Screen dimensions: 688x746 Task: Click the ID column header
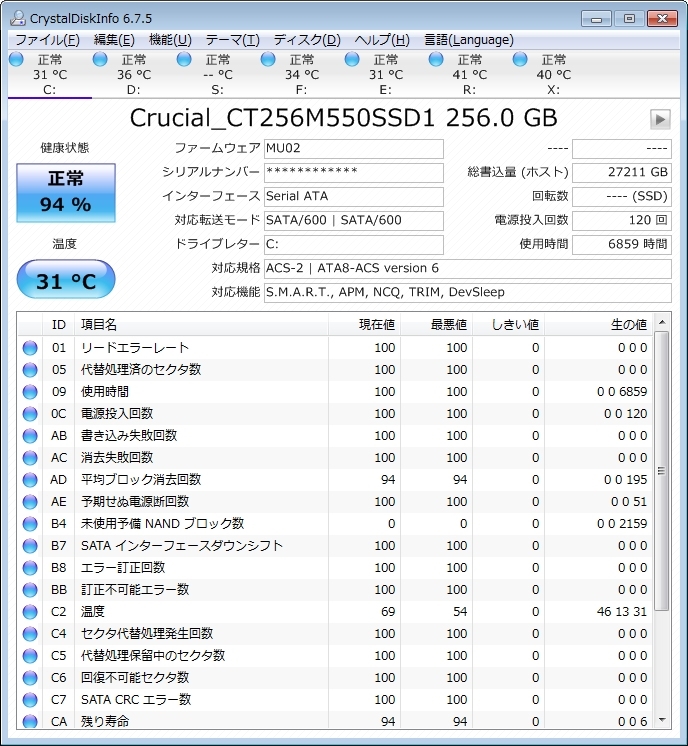click(x=59, y=324)
